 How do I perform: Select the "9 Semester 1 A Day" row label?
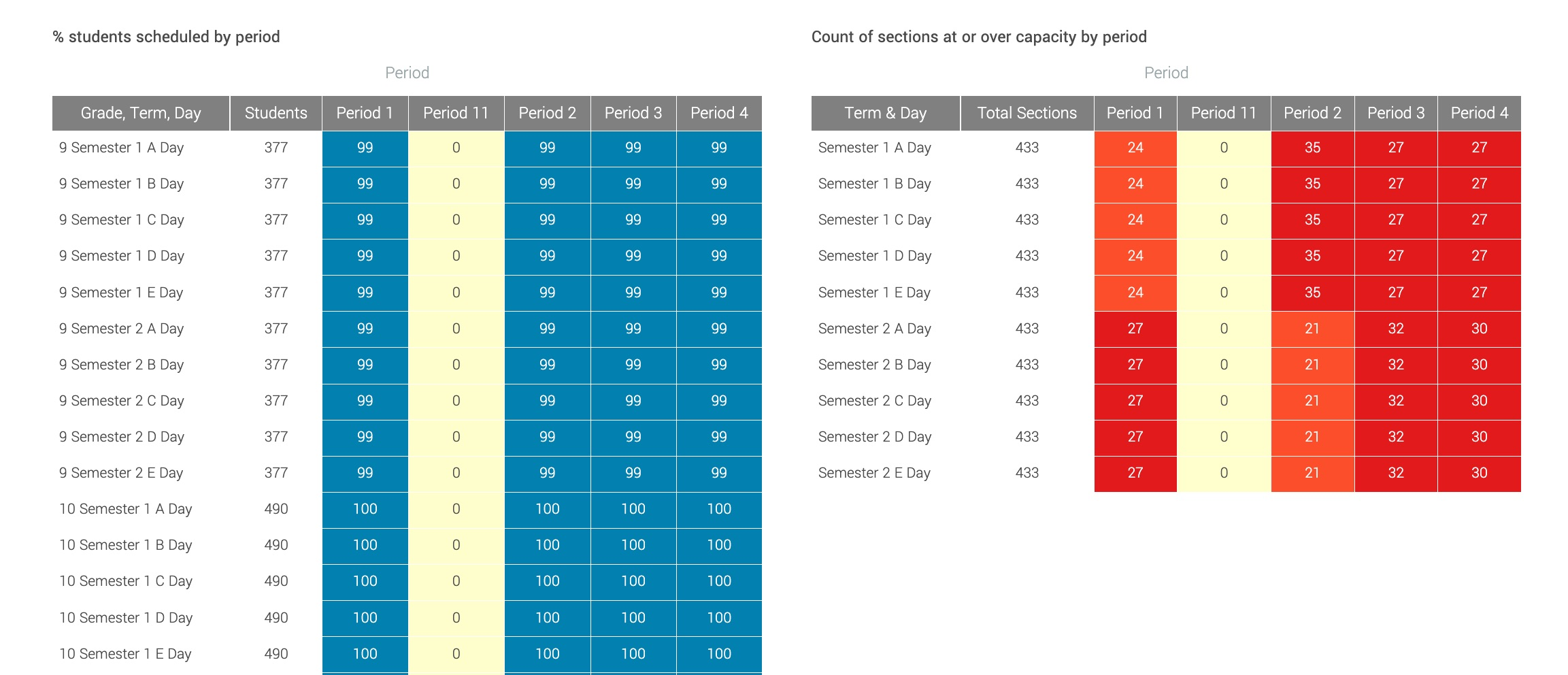click(x=122, y=148)
